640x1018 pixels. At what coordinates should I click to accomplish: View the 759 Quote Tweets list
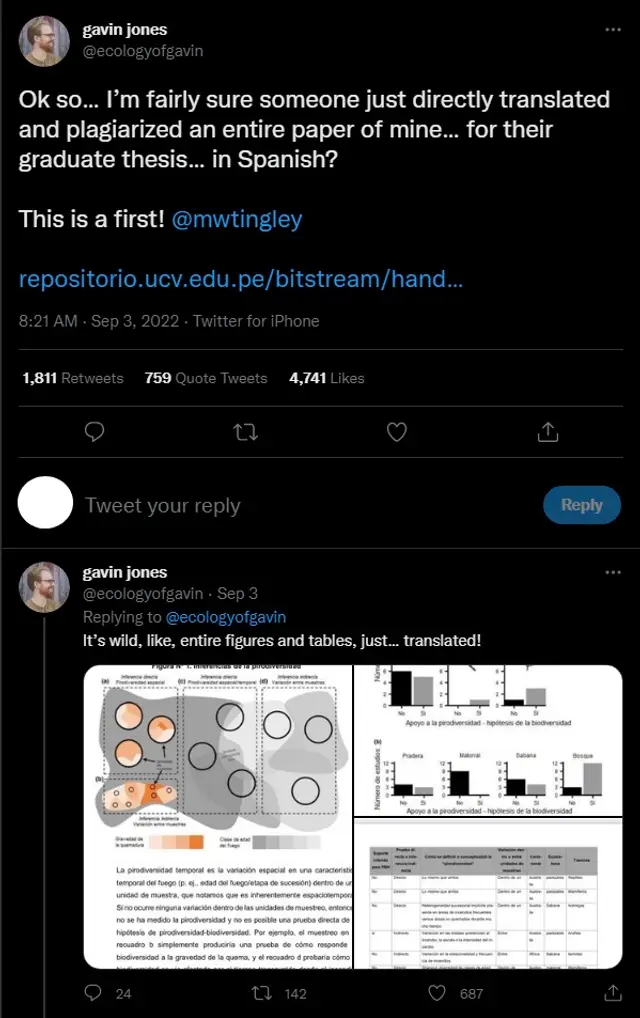click(x=206, y=378)
